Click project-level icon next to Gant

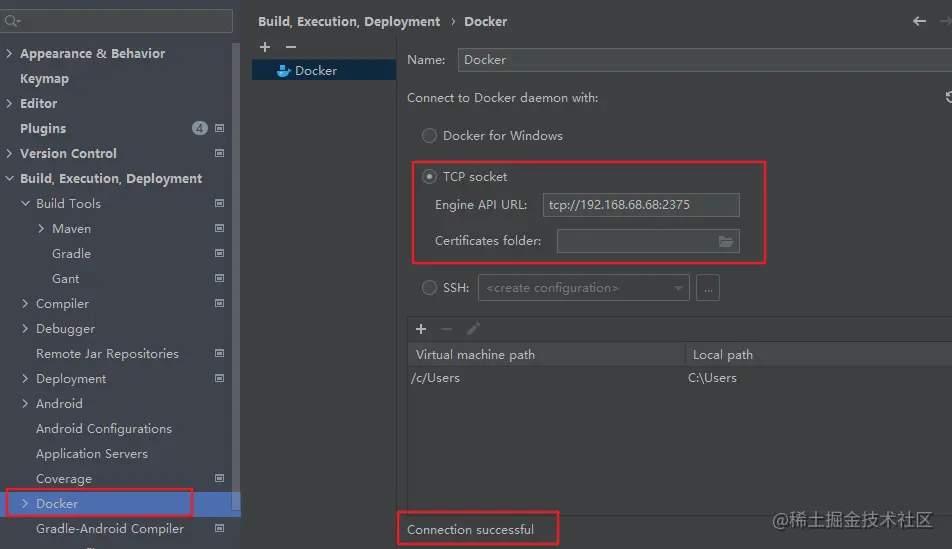220,278
